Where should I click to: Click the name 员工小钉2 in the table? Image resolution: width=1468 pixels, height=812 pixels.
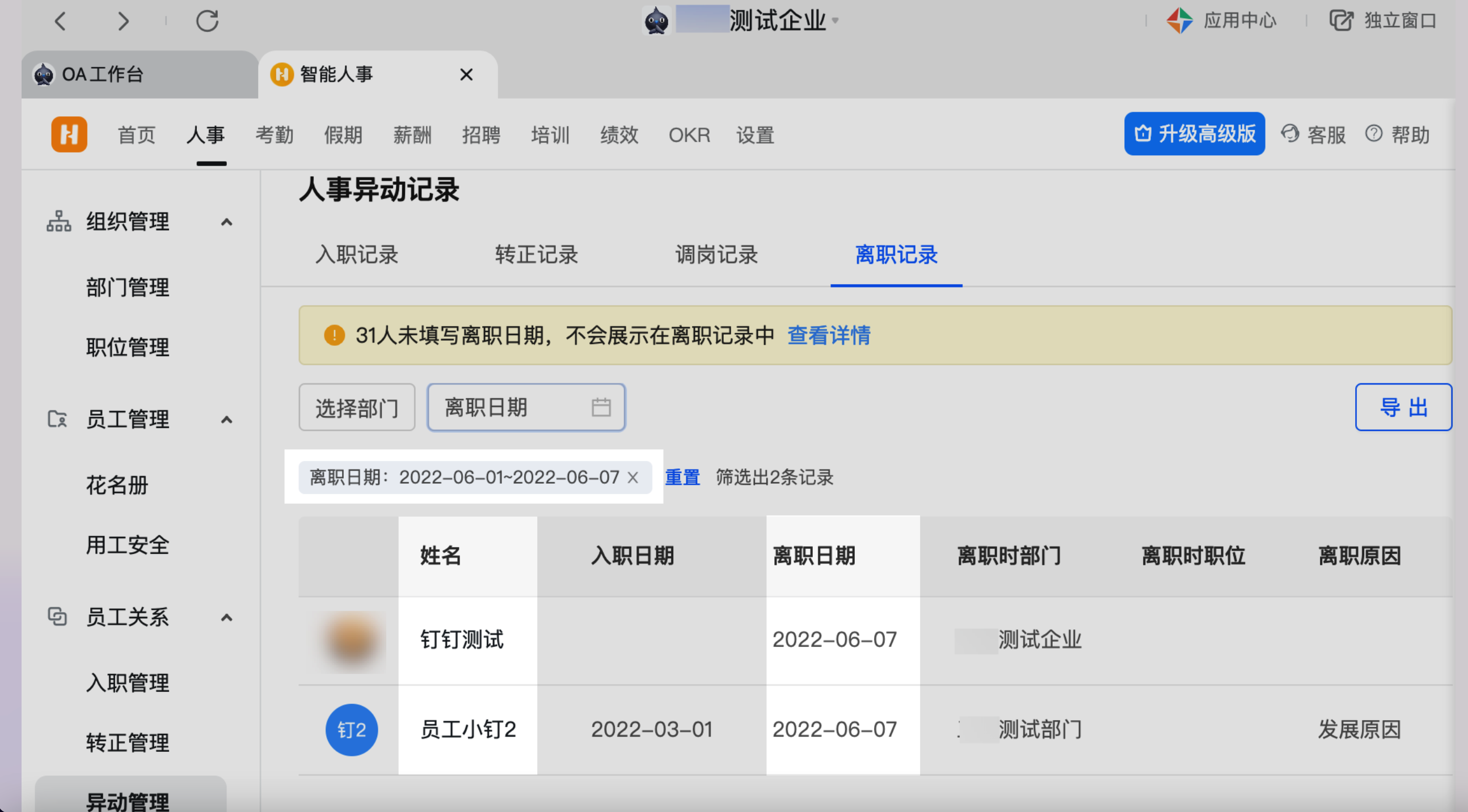click(x=468, y=729)
